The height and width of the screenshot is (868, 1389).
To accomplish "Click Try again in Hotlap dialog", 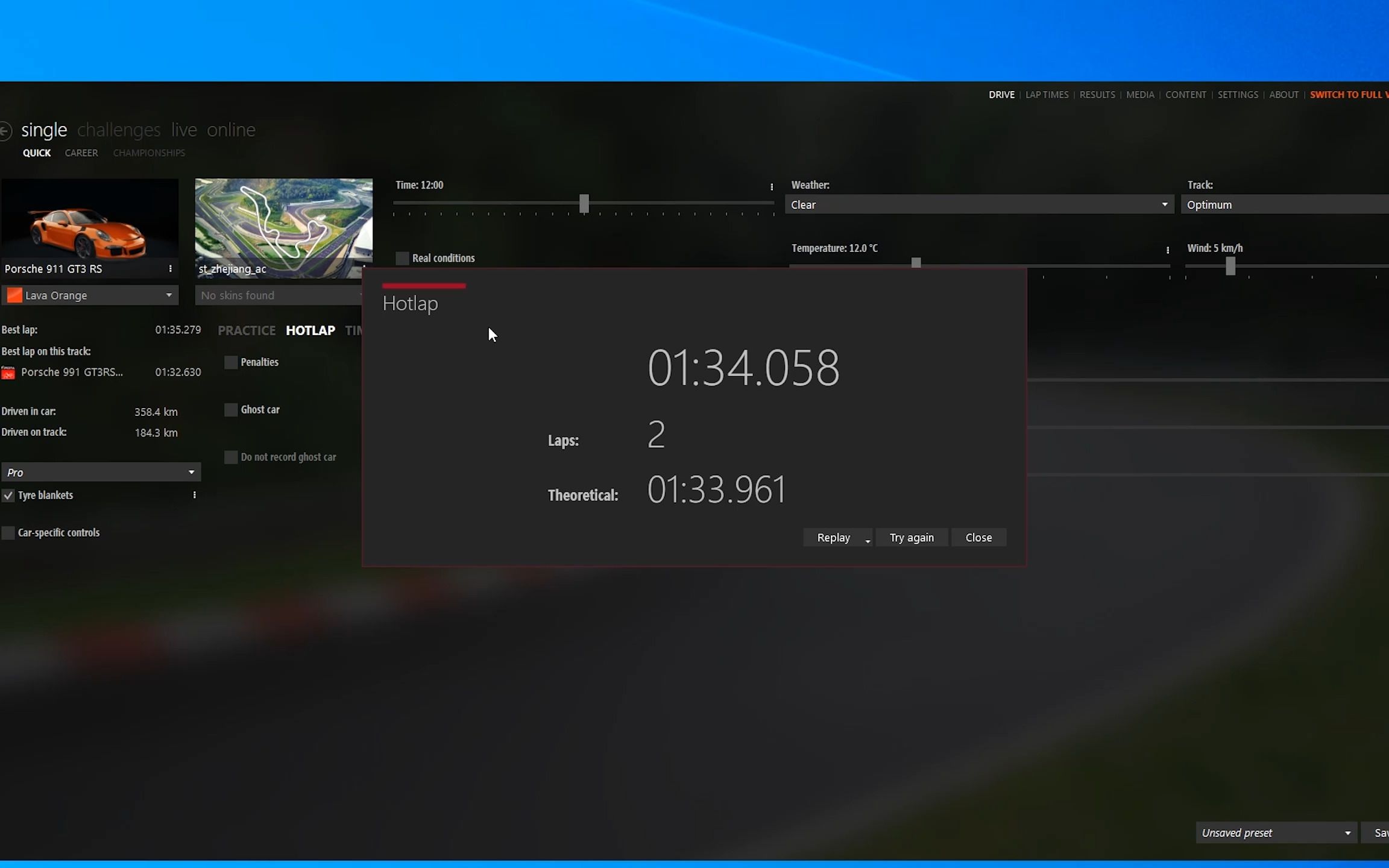I will (912, 538).
